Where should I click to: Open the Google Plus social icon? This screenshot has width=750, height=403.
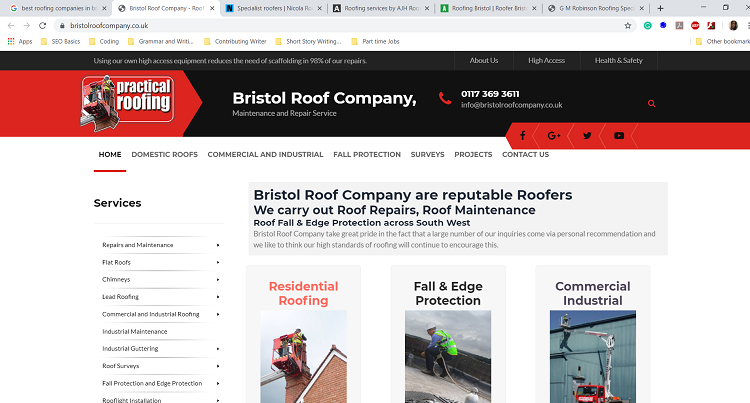click(x=554, y=136)
